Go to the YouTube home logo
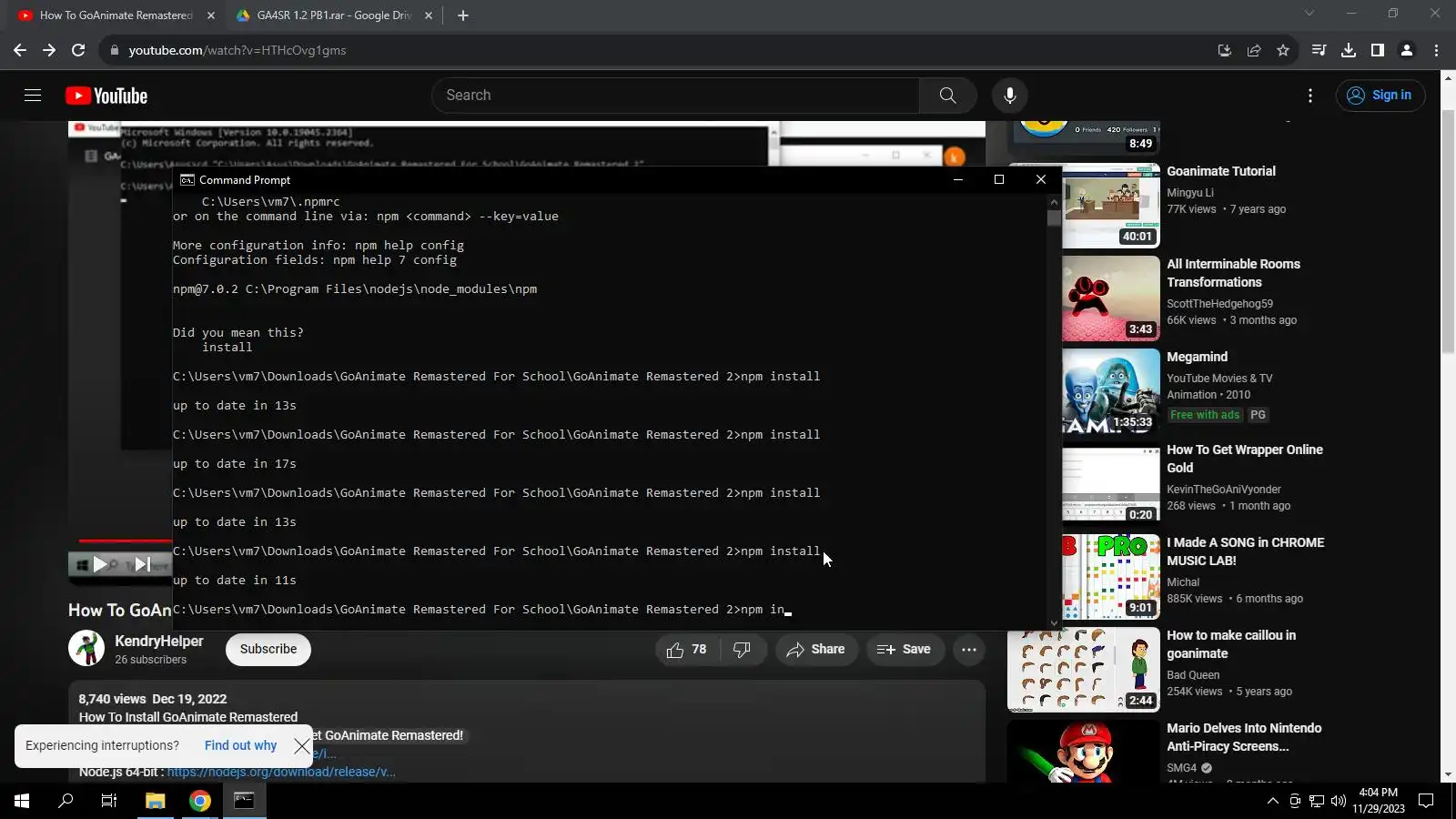Viewport: 1456px width, 819px height. click(106, 96)
